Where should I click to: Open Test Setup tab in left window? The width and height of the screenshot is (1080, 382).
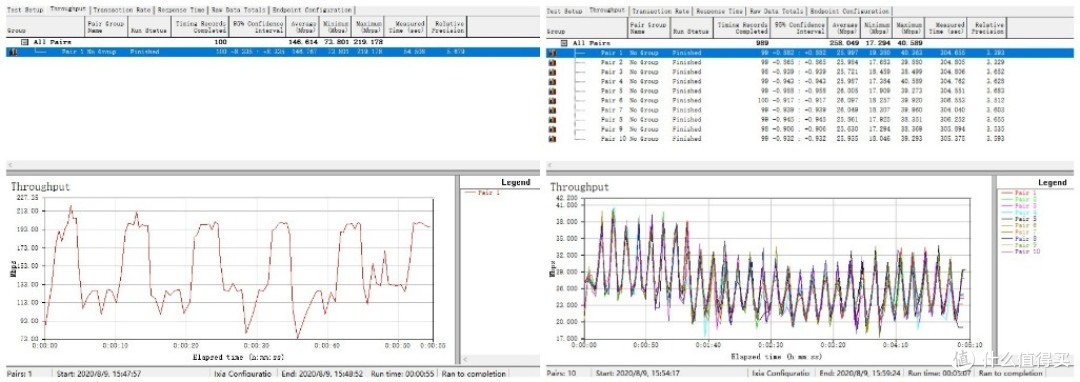[25, 10]
